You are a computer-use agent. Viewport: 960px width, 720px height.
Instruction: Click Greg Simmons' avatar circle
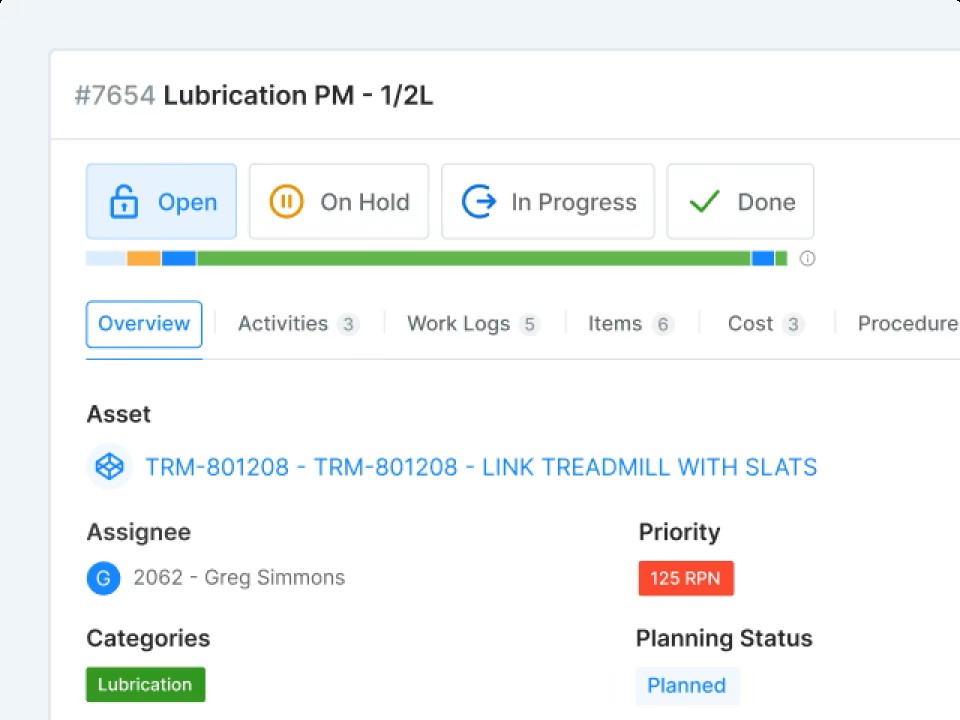[103, 578]
